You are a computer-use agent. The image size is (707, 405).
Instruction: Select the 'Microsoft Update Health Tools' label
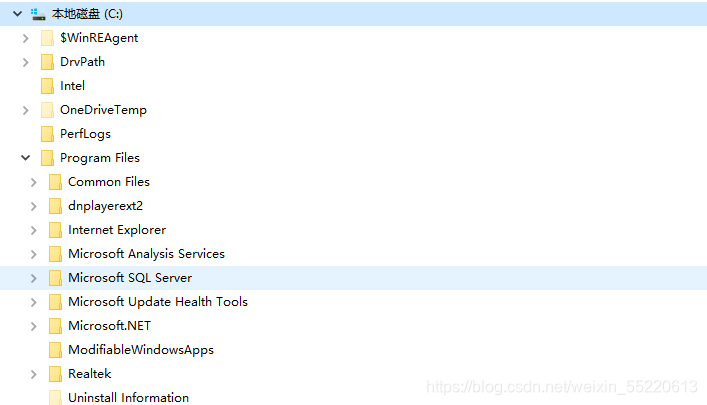[158, 302]
